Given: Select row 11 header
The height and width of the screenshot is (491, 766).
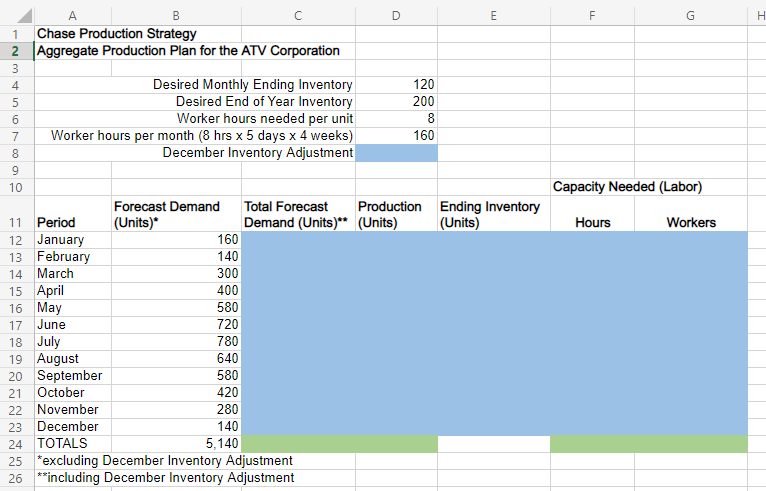Looking at the screenshot, I should (x=17, y=214).
